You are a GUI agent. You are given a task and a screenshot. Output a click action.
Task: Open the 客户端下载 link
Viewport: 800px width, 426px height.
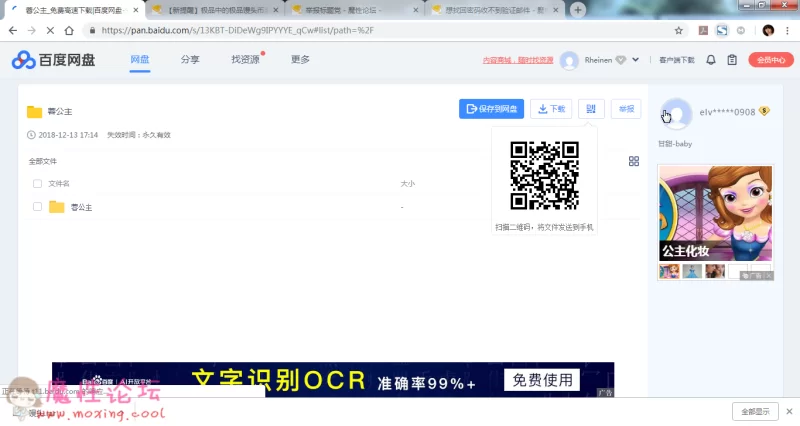click(x=677, y=60)
